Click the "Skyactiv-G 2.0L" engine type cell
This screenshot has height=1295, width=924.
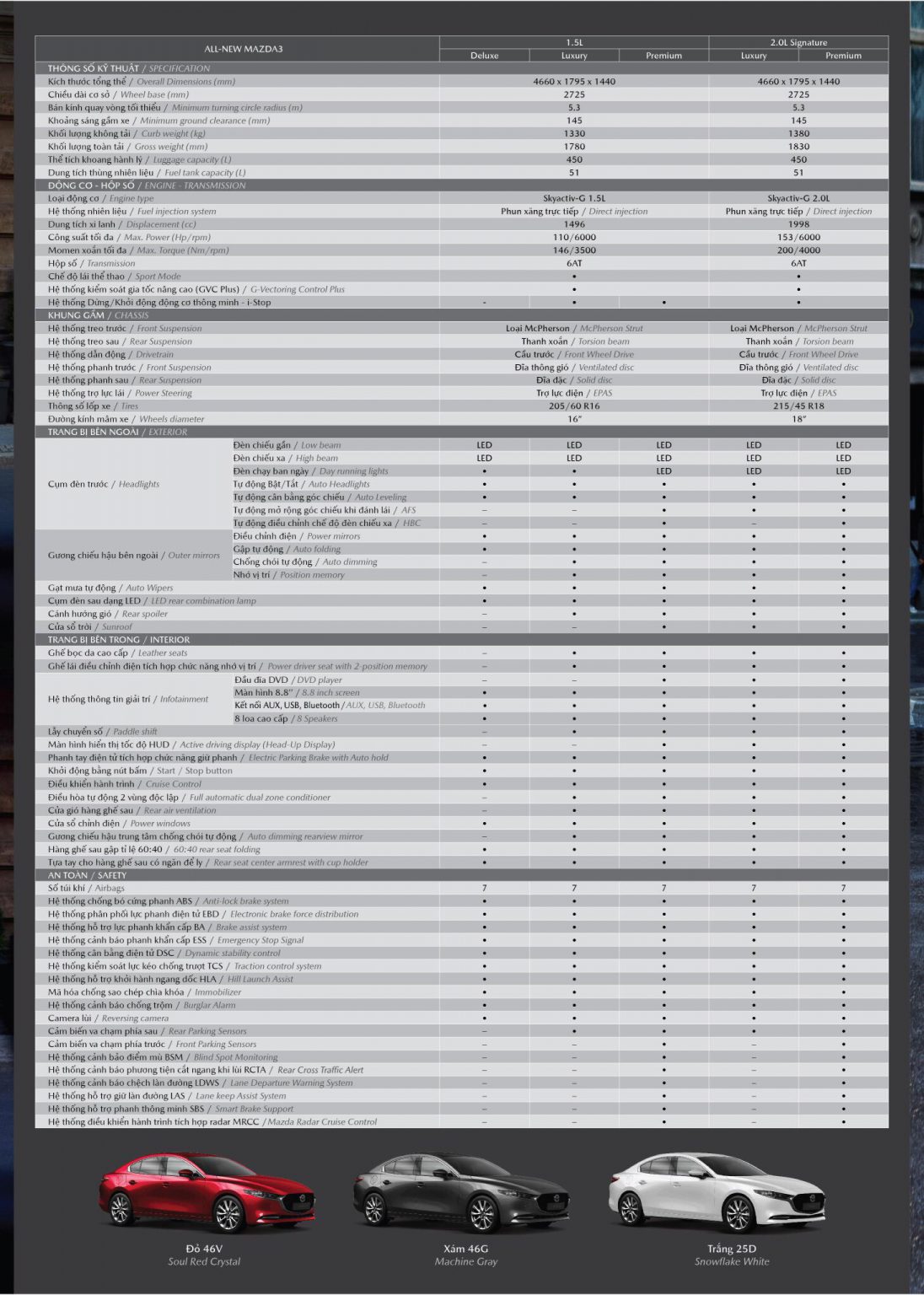tap(798, 198)
